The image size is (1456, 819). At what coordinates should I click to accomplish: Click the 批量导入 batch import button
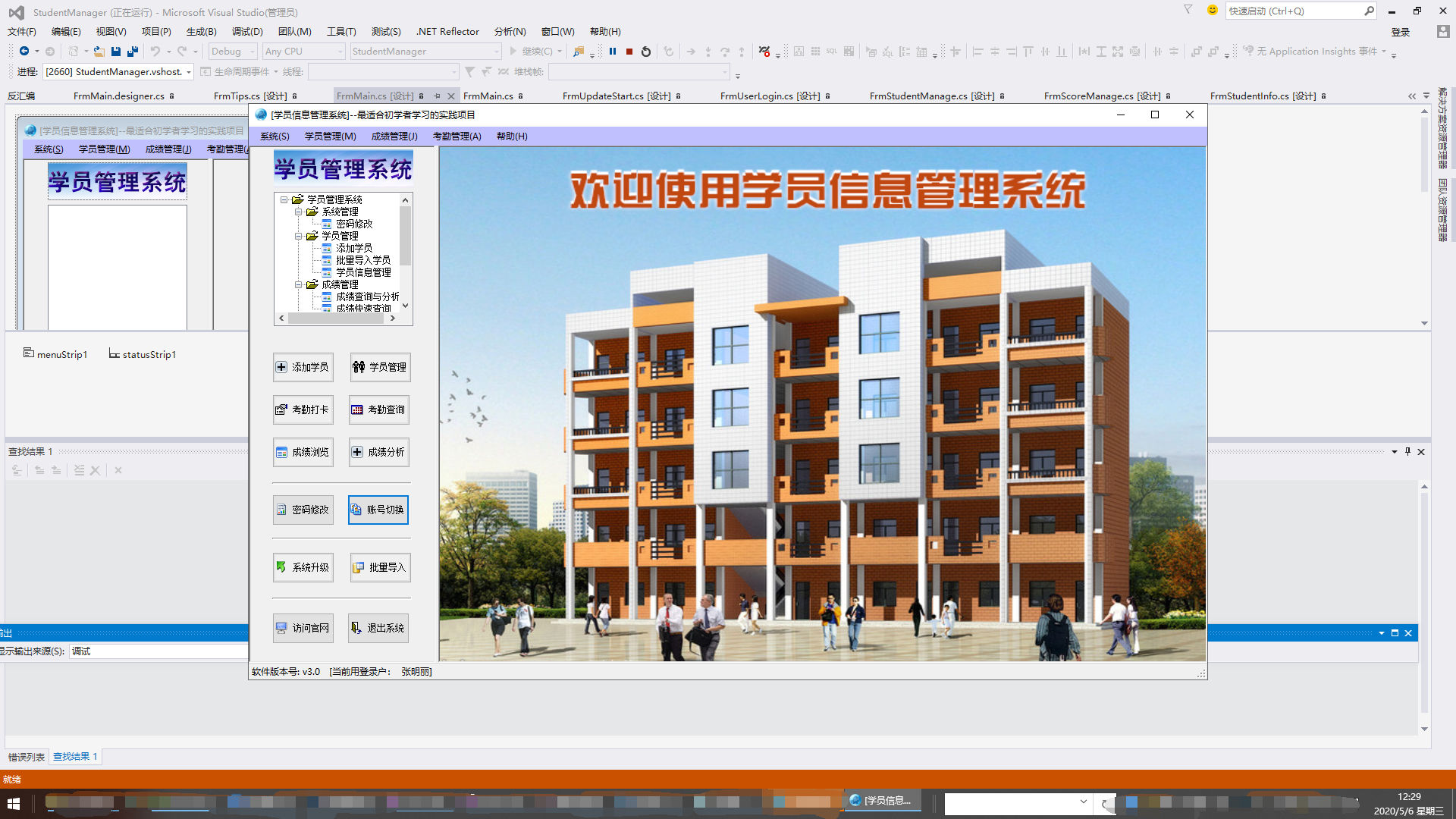pos(380,567)
